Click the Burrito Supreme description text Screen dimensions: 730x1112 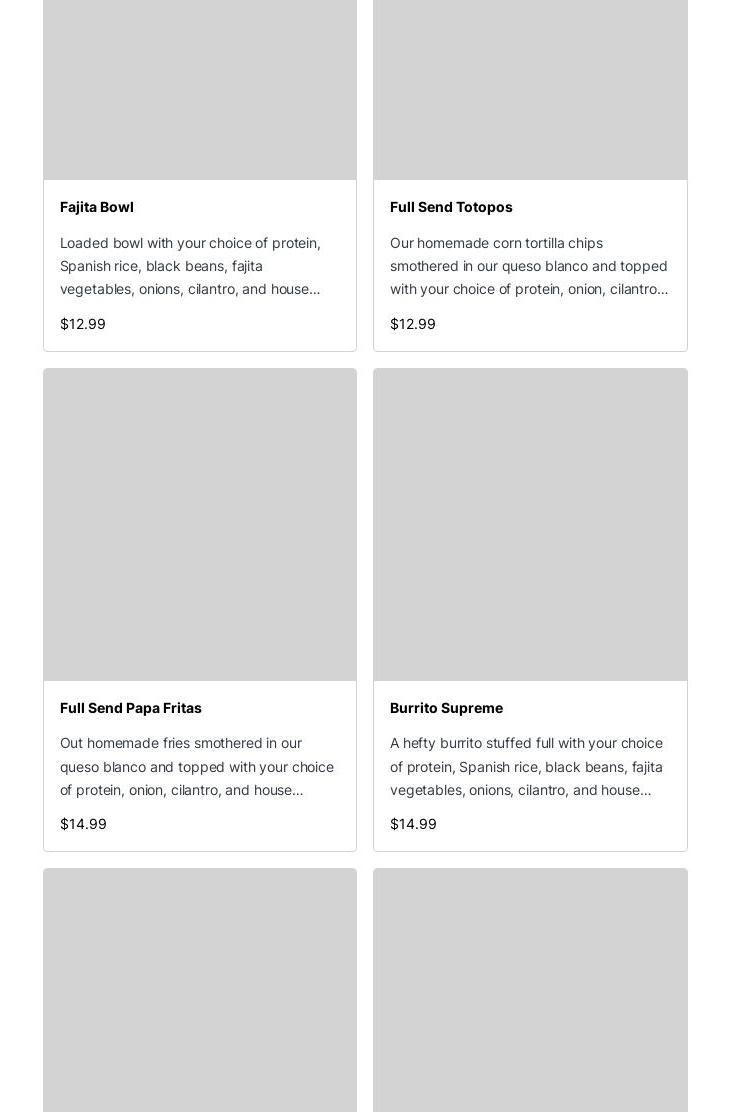coord(526,766)
